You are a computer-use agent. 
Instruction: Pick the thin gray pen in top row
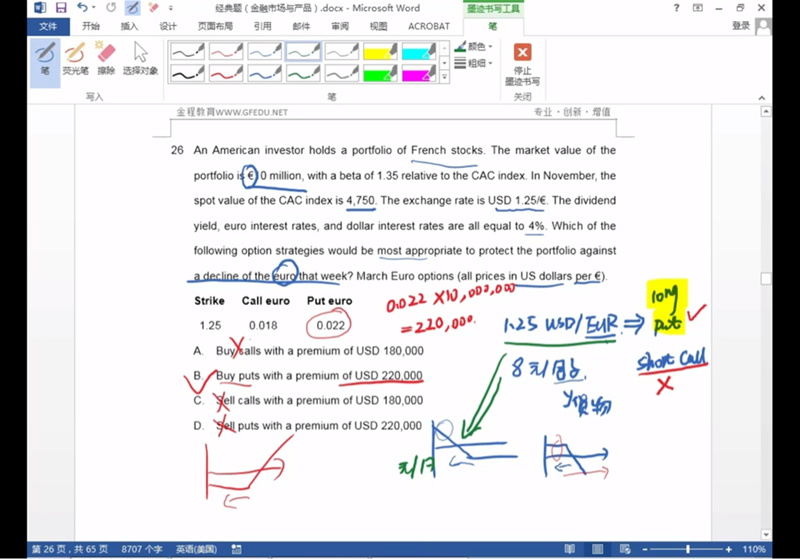tap(342, 51)
